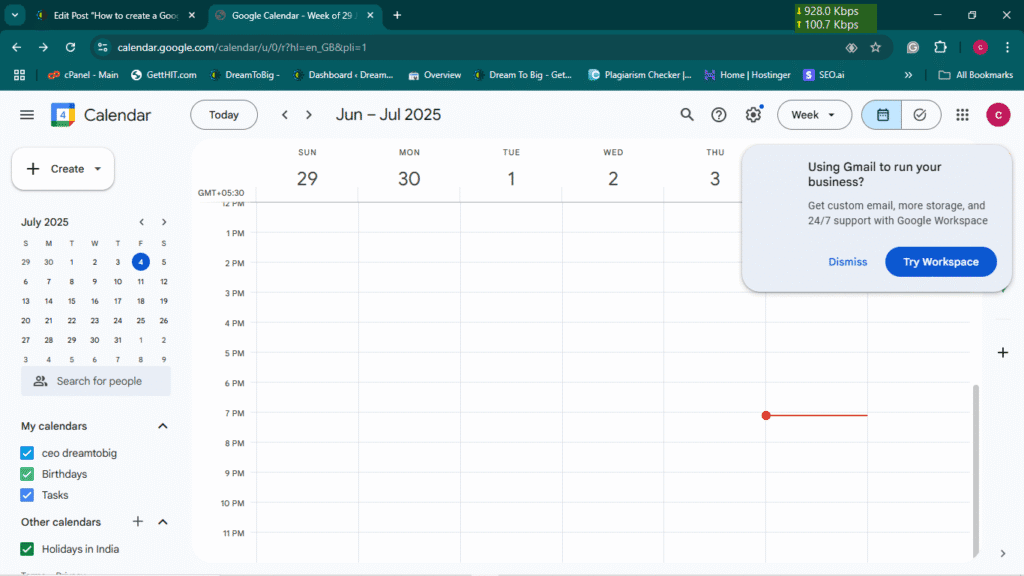
Task: Open the Settings gear menu
Action: coord(753,115)
